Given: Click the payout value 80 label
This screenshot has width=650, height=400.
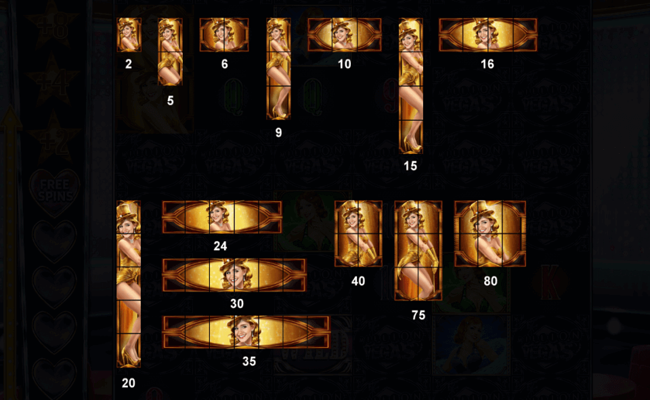Looking at the screenshot, I should click(x=490, y=281).
